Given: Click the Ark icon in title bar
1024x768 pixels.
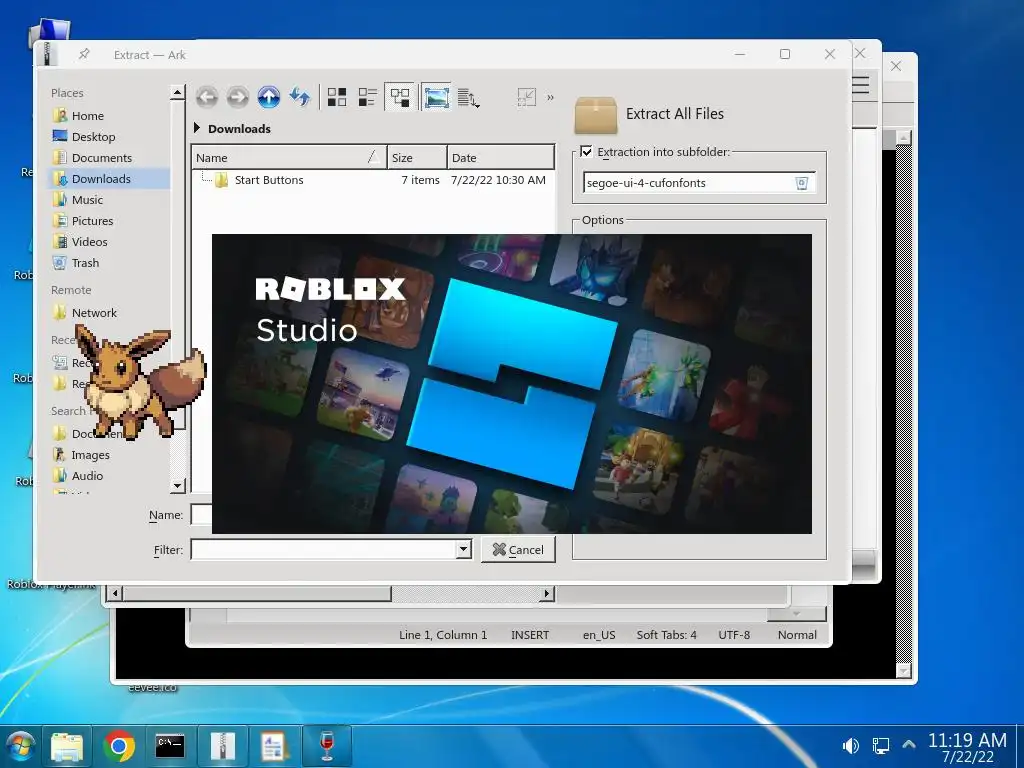Looking at the screenshot, I should (48, 54).
